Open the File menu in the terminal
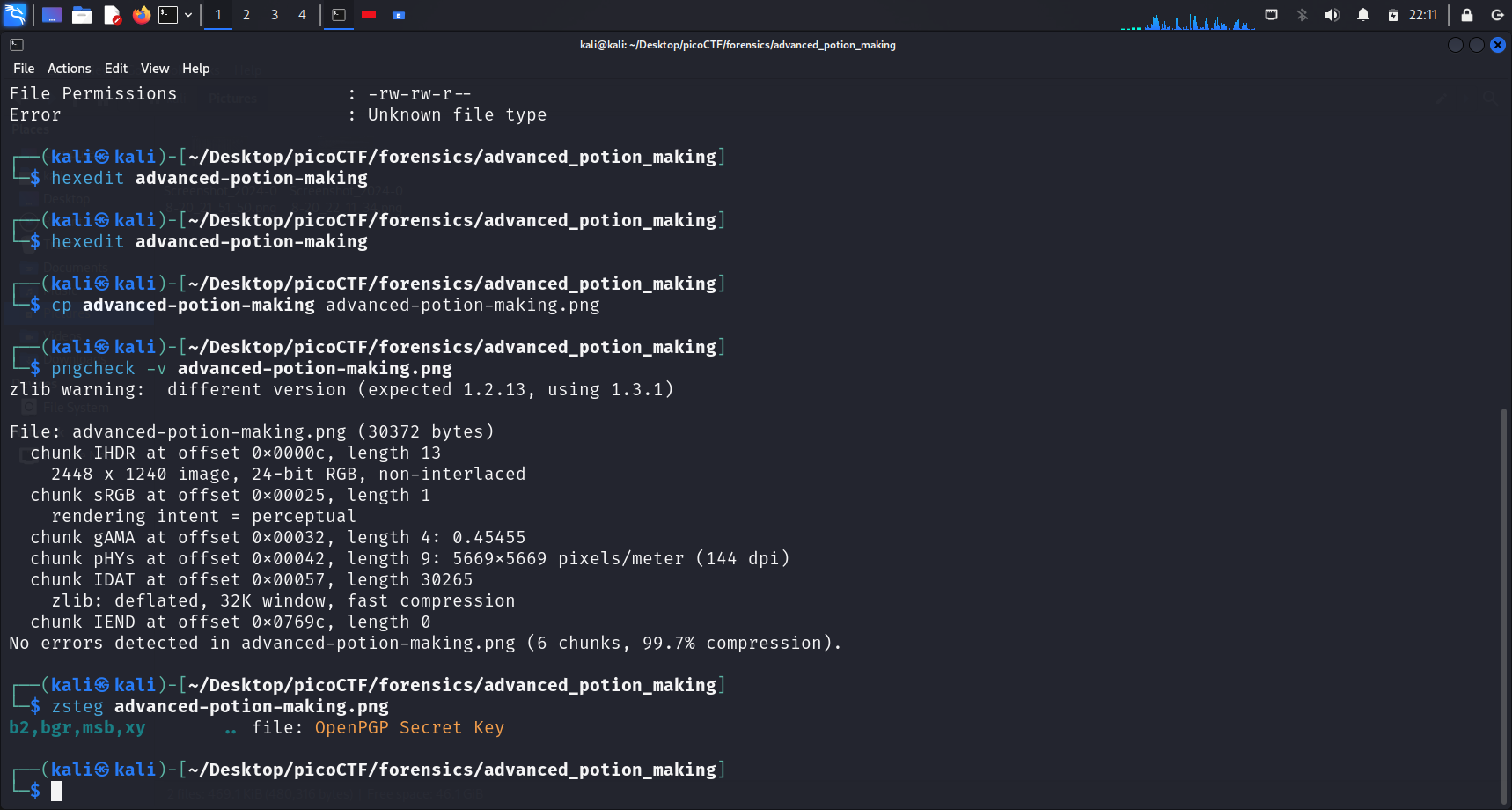This screenshot has width=1512, height=810. pos(24,69)
